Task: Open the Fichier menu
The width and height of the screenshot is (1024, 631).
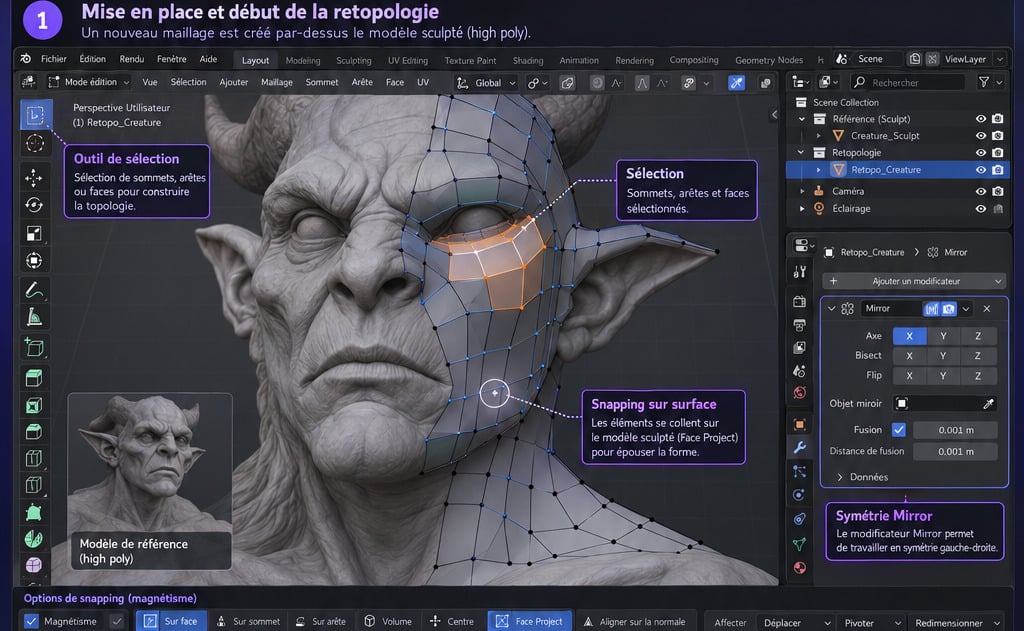Action: click(x=54, y=59)
